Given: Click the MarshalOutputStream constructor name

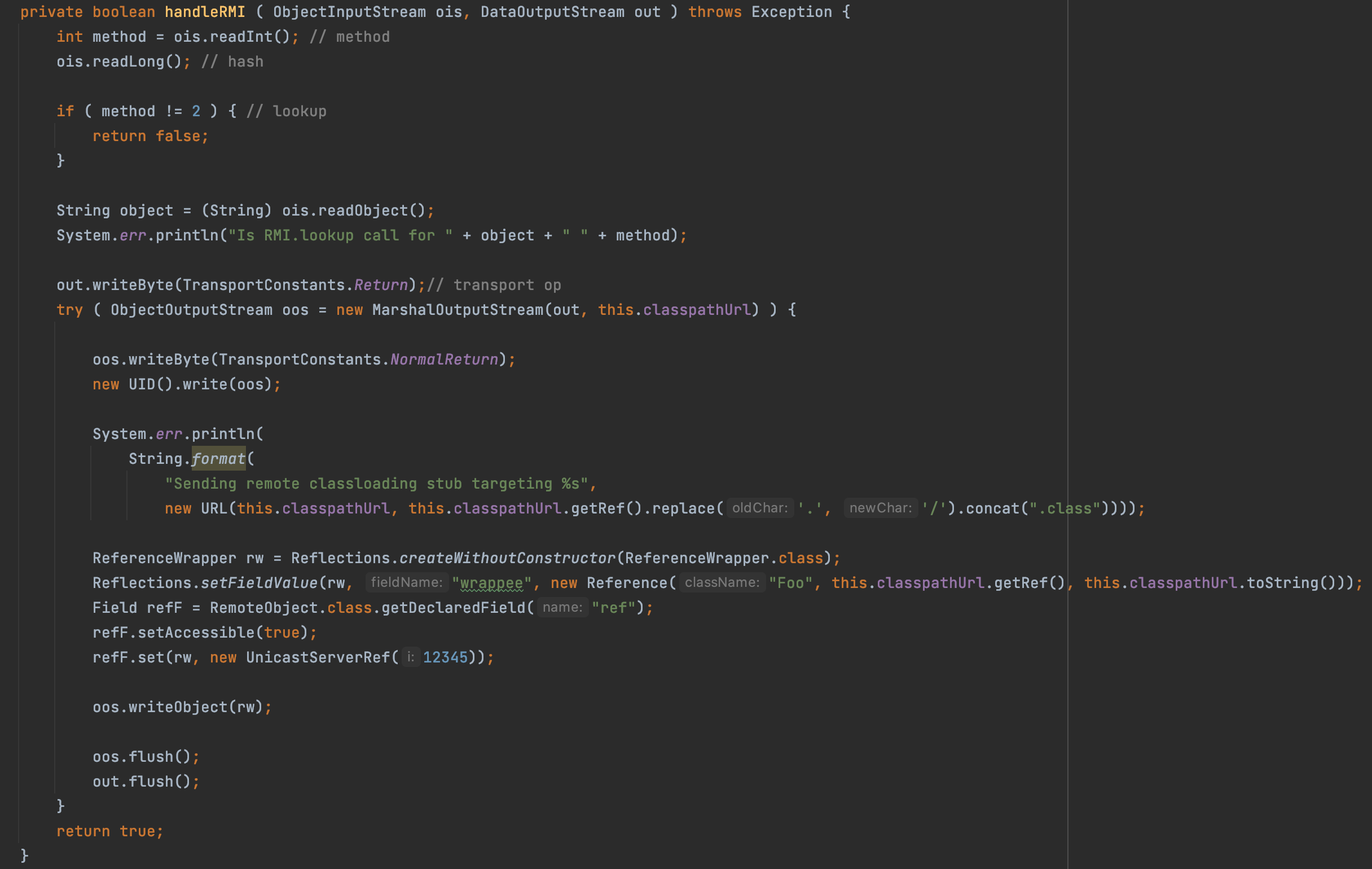Looking at the screenshot, I should [458, 310].
